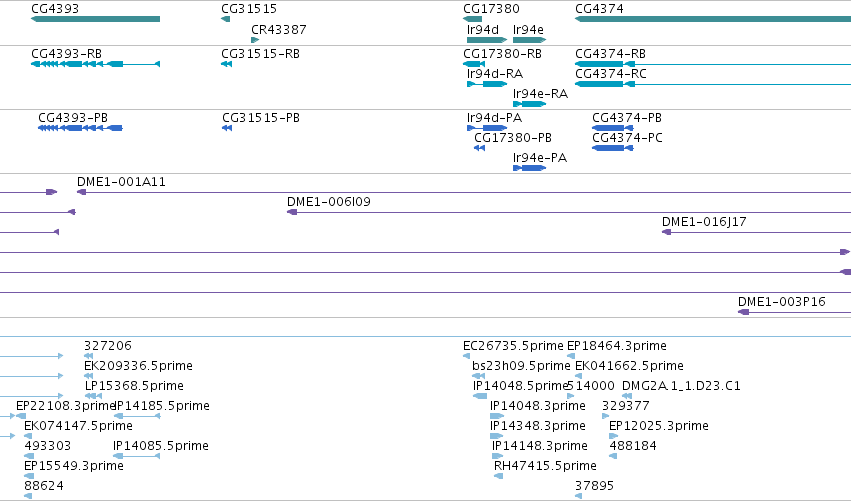Select EST LP15368.5prime
851x501 pixels.
pyautogui.click(x=134, y=386)
